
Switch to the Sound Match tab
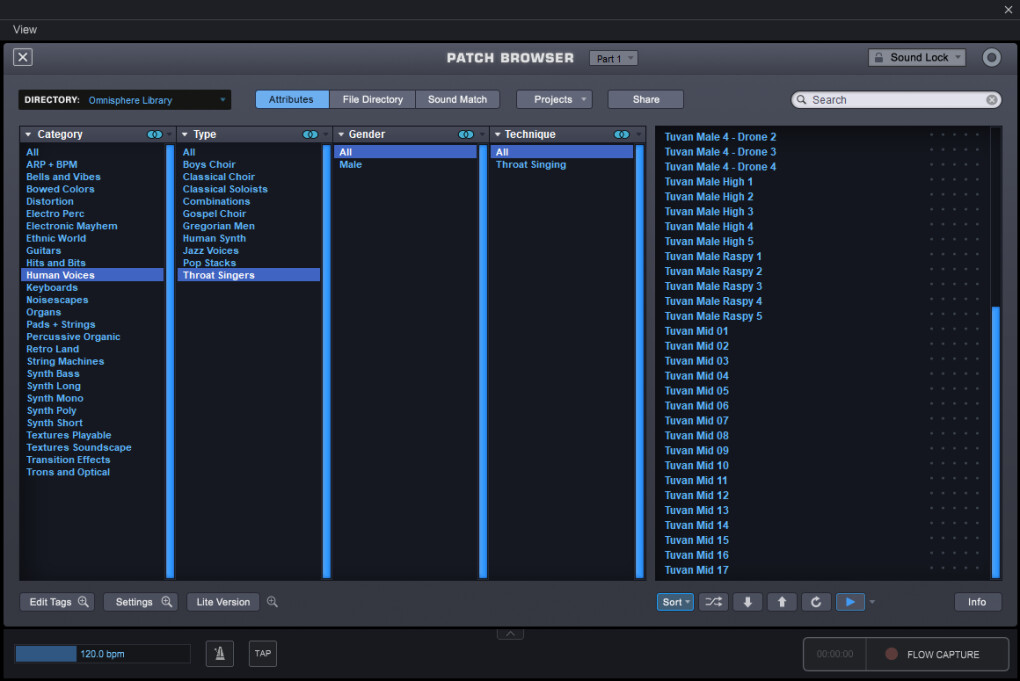(457, 99)
